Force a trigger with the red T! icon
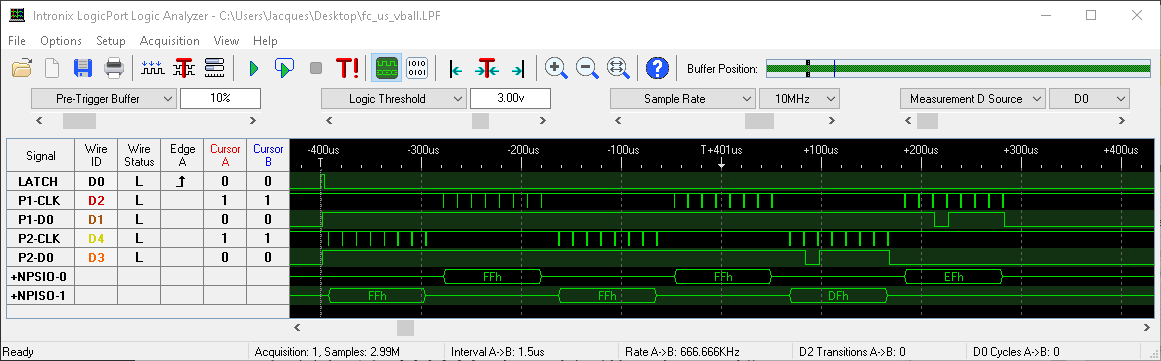Image resolution: width=1161 pixels, height=361 pixels. [x=348, y=69]
